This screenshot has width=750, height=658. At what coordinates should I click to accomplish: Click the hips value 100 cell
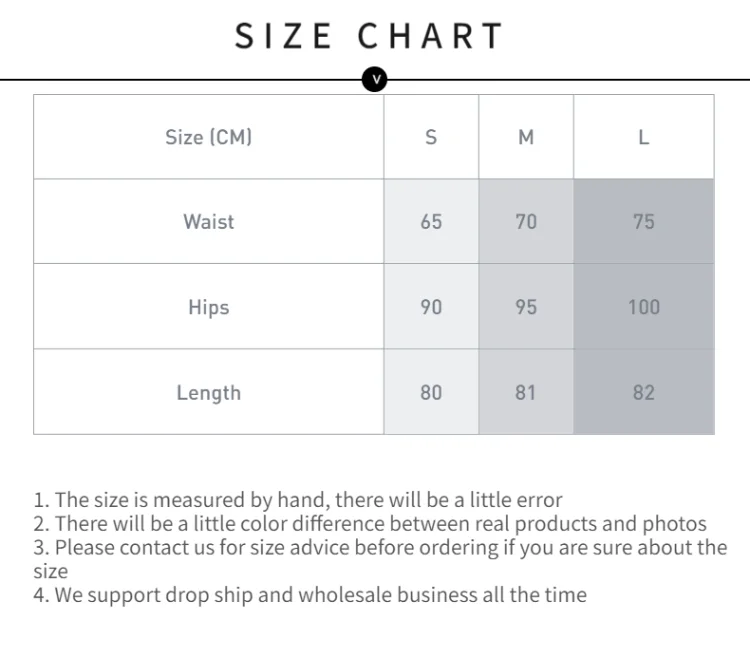[x=644, y=307]
